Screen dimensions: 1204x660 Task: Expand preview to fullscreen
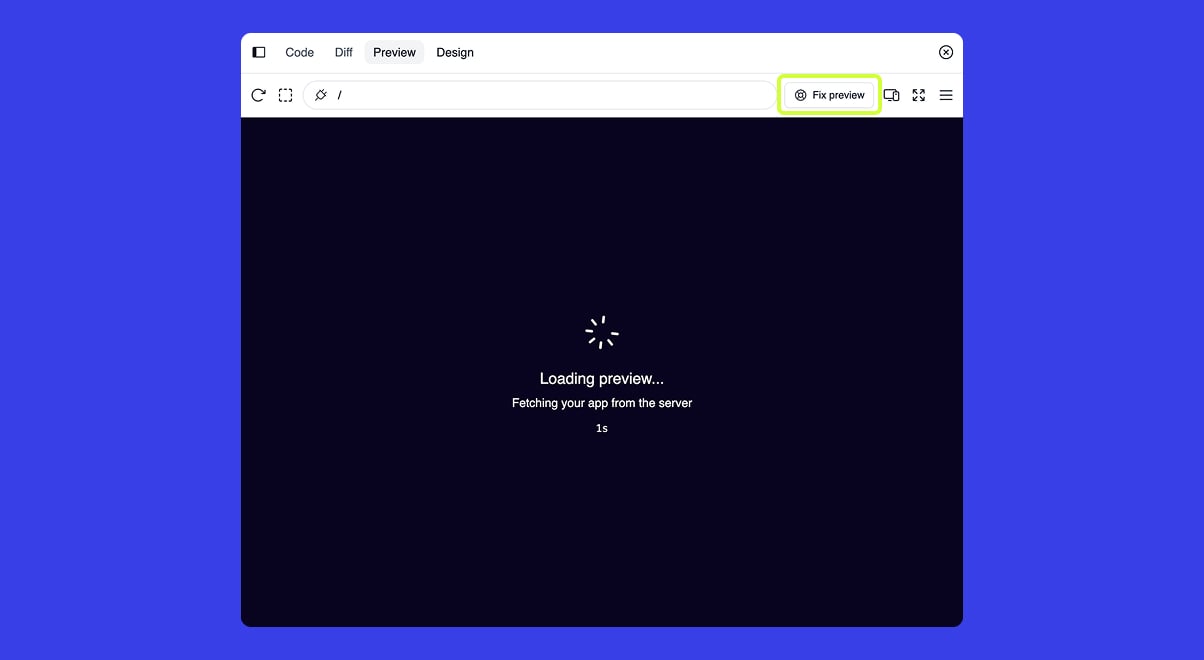919,95
